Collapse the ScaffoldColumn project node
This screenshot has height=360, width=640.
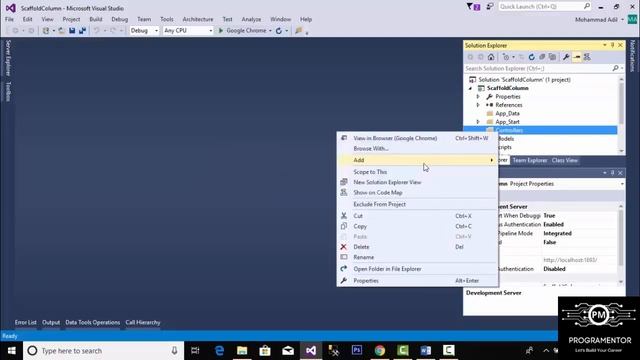click(471, 88)
